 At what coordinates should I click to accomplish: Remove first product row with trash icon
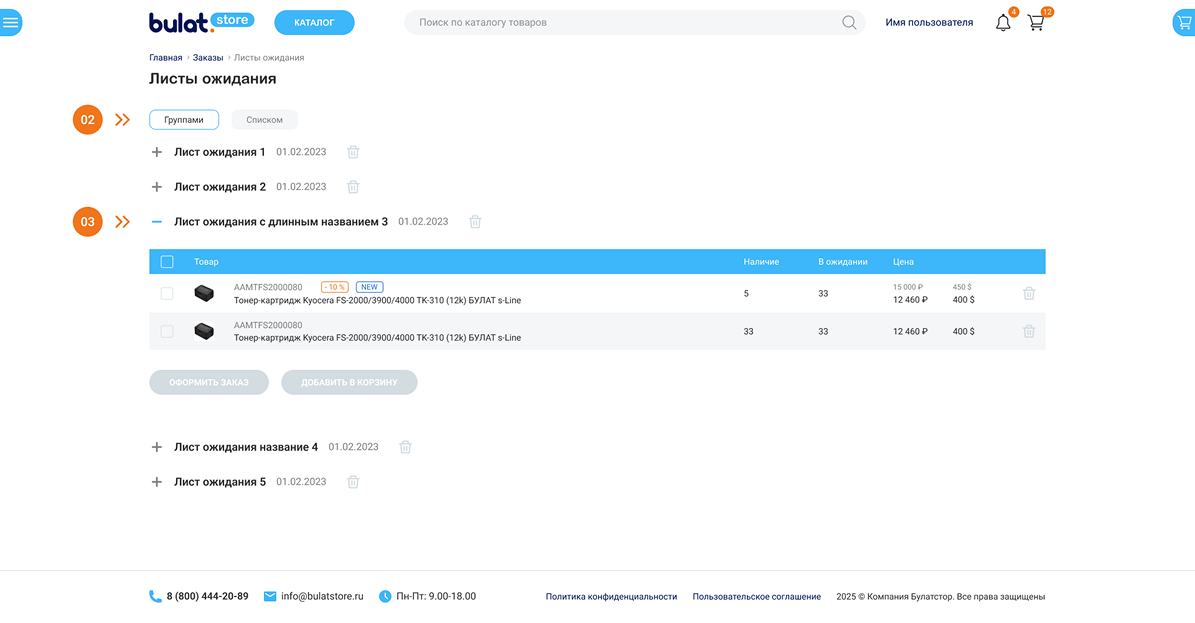pos(1029,294)
